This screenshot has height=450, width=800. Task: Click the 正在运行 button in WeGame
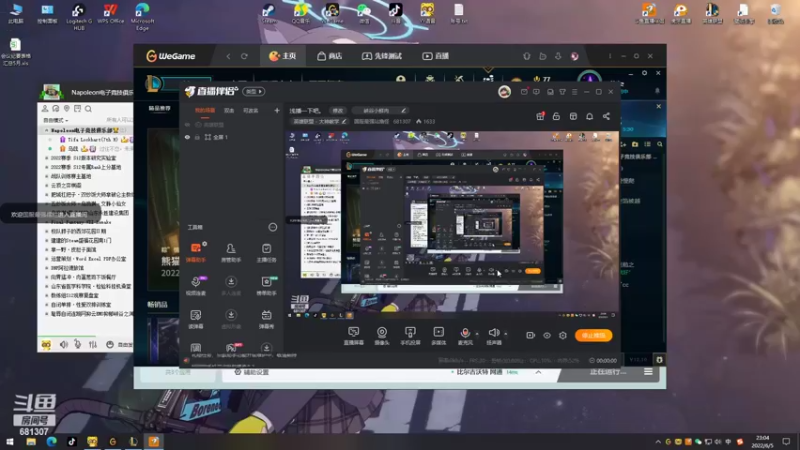(x=607, y=372)
